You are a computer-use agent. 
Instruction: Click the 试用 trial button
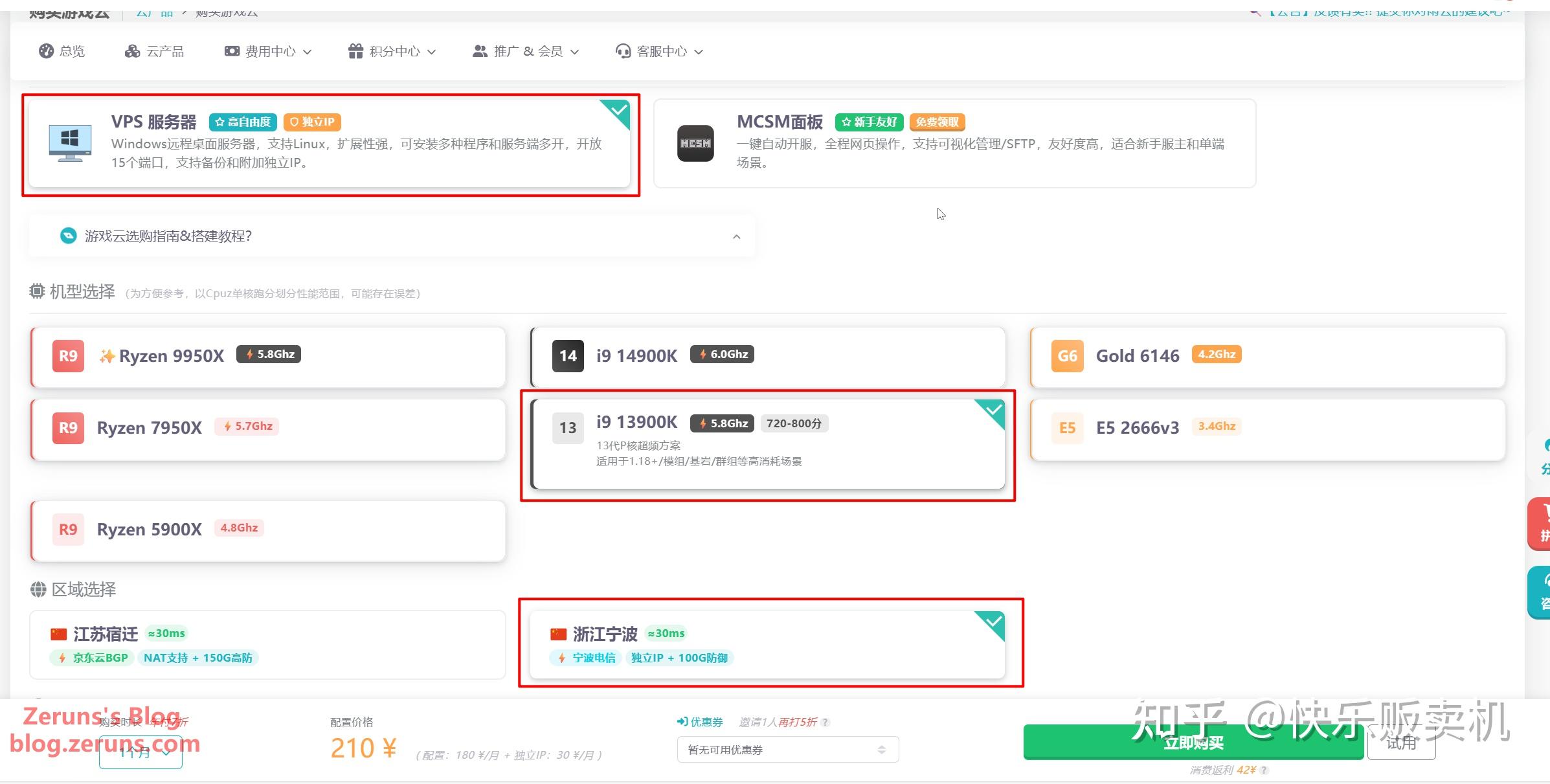[1401, 743]
